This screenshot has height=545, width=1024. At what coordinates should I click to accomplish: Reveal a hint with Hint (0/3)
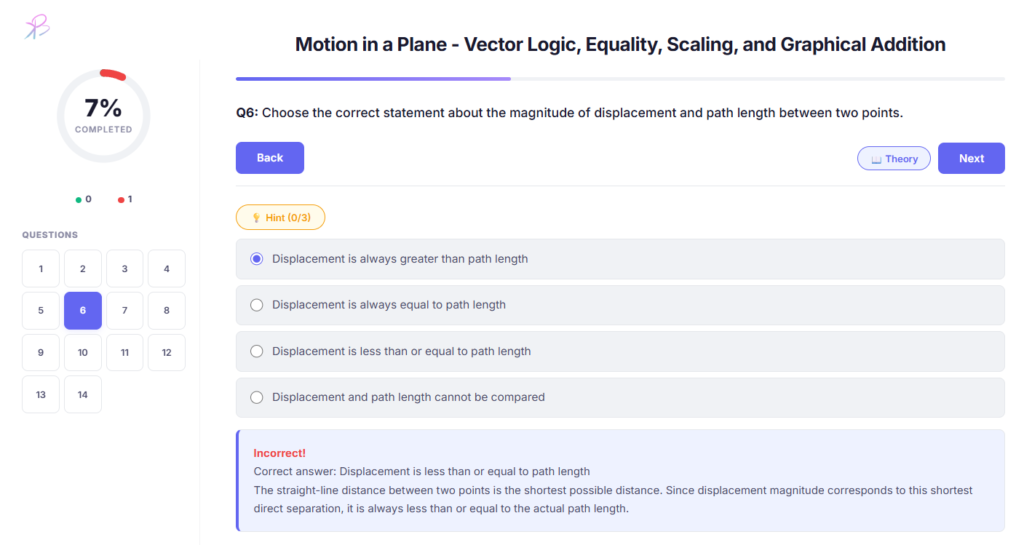coord(280,217)
